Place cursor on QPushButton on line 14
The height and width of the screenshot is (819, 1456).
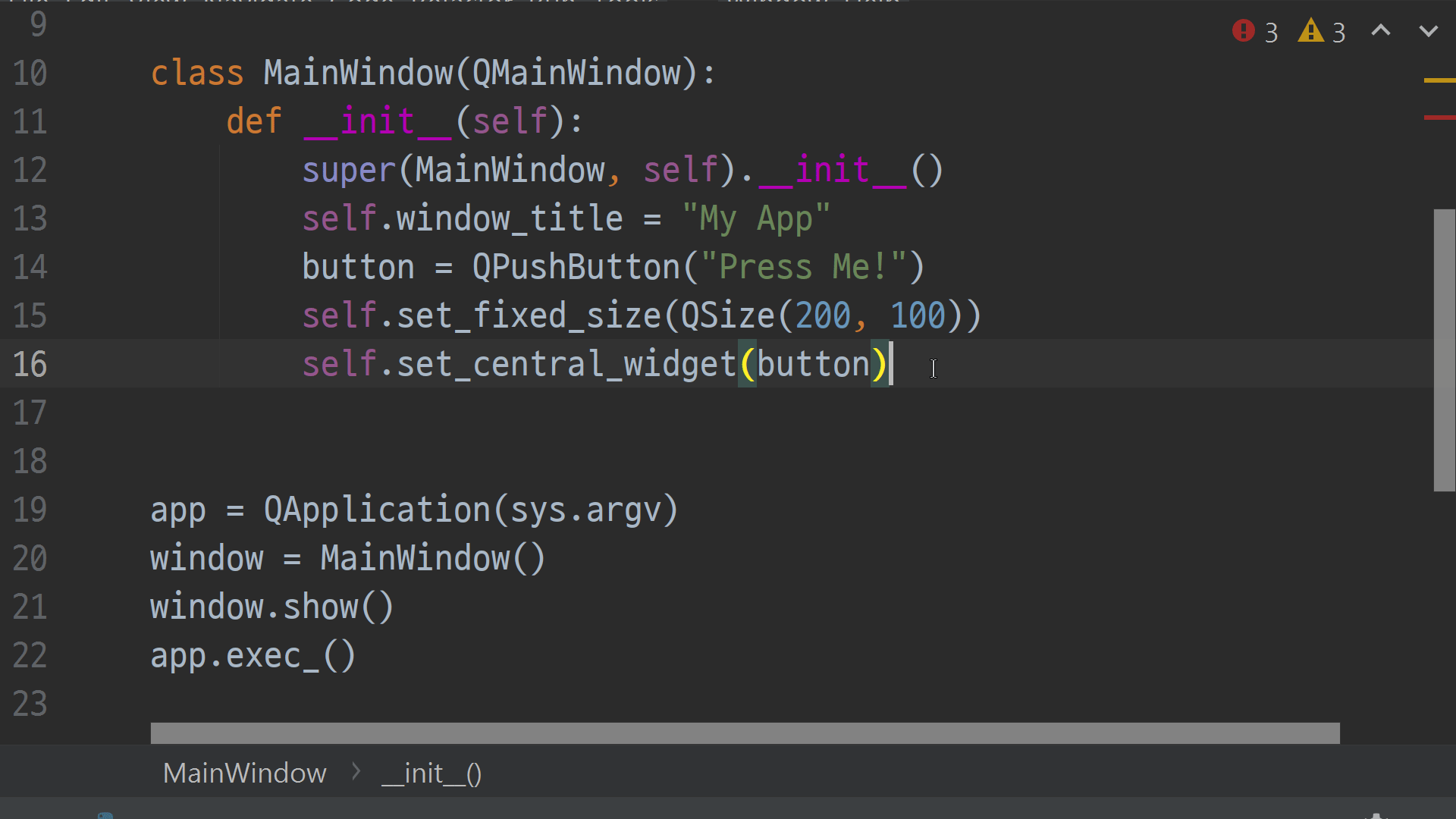[x=576, y=267]
